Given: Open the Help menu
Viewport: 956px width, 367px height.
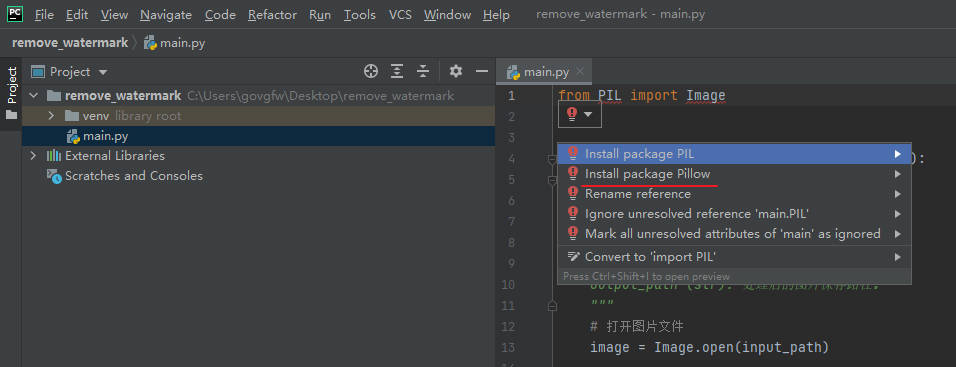Looking at the screenshot, I should tap(496, 15).
